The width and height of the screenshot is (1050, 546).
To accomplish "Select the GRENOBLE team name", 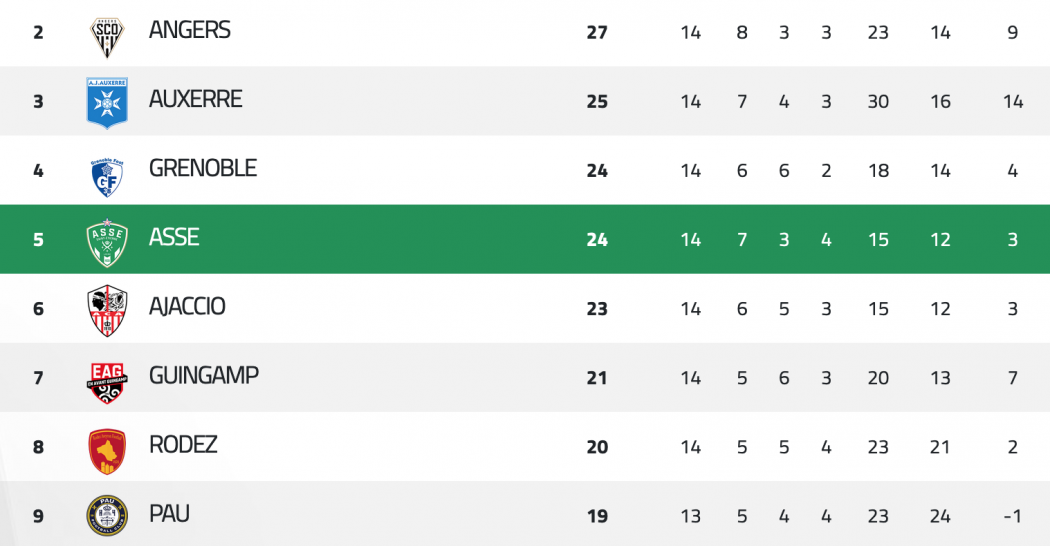I will tap(203, 168).
